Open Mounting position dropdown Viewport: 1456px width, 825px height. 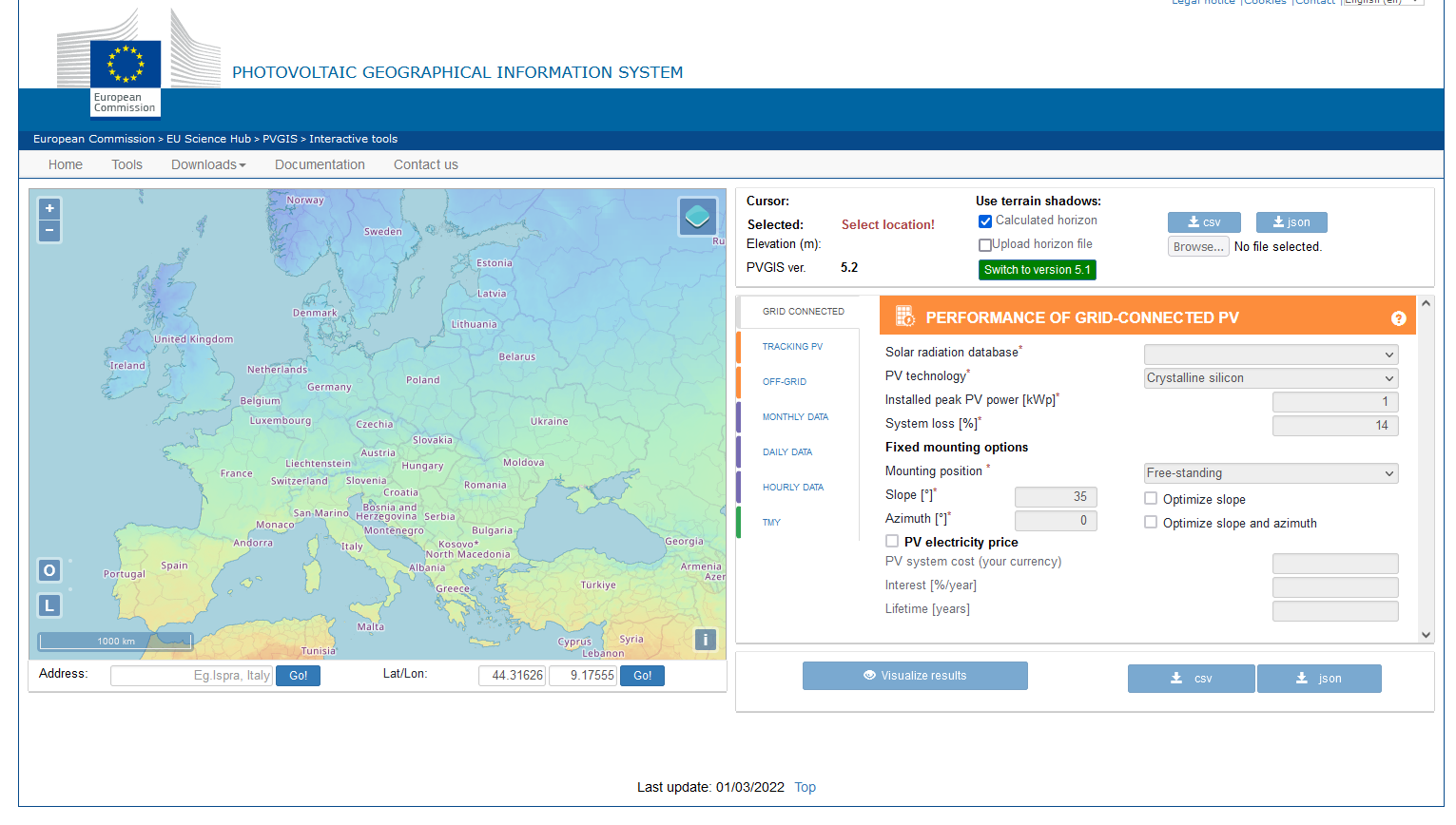click(x=1272, y=473)
